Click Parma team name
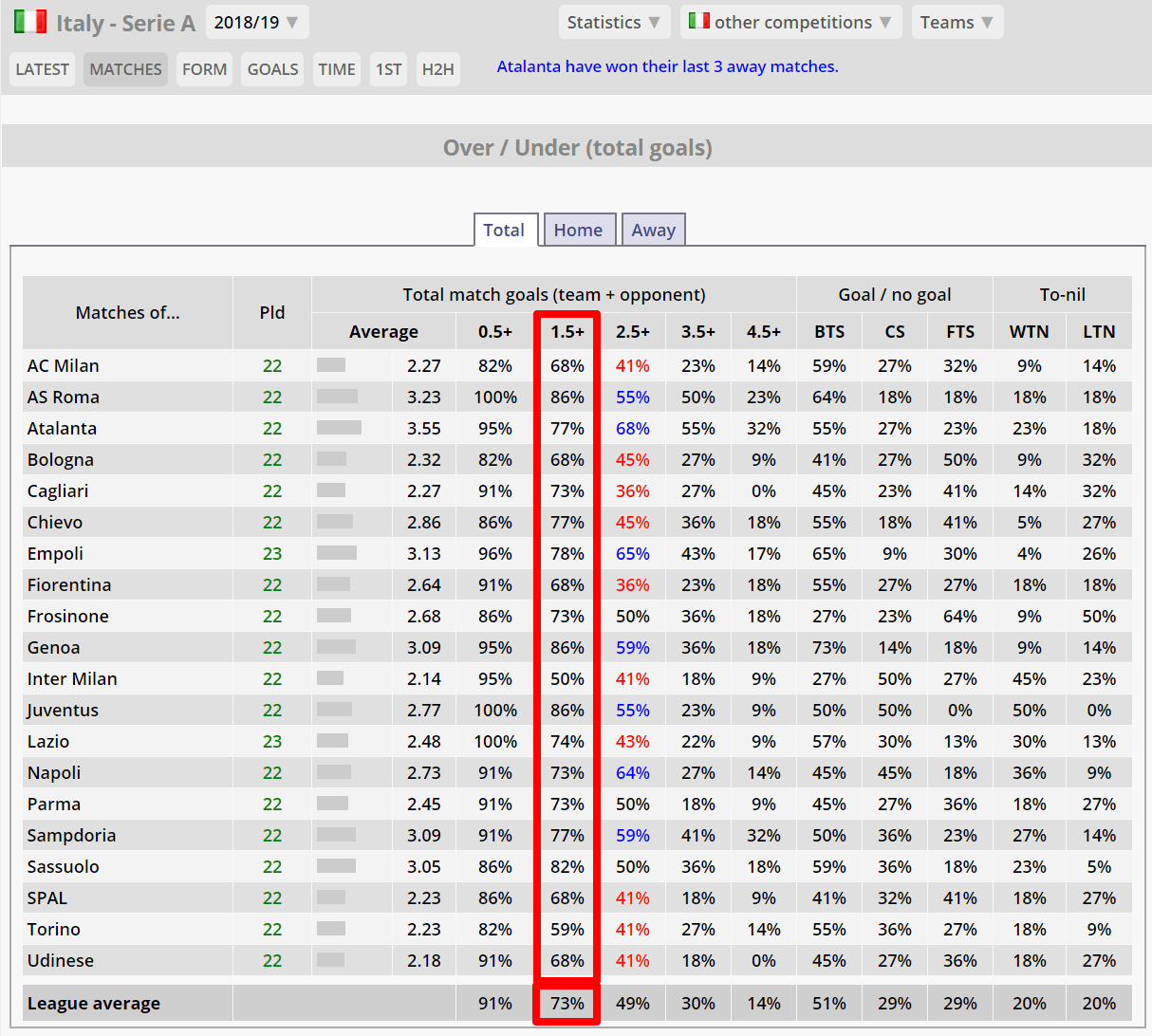1152x1036 pixels. [53, 804]
